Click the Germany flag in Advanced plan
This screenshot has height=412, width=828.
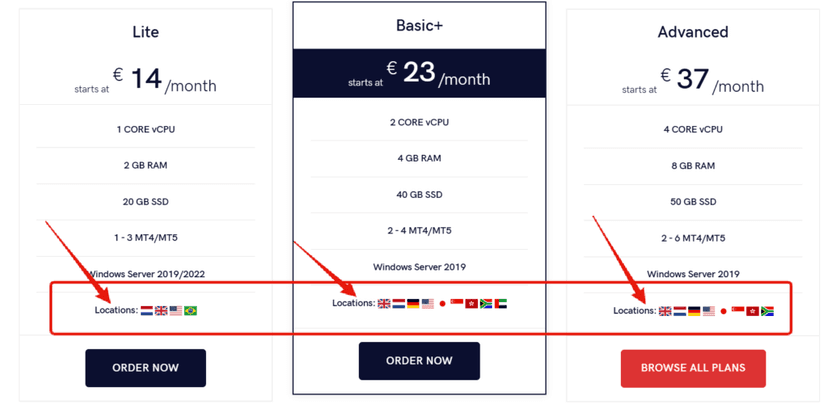point(694,311)
